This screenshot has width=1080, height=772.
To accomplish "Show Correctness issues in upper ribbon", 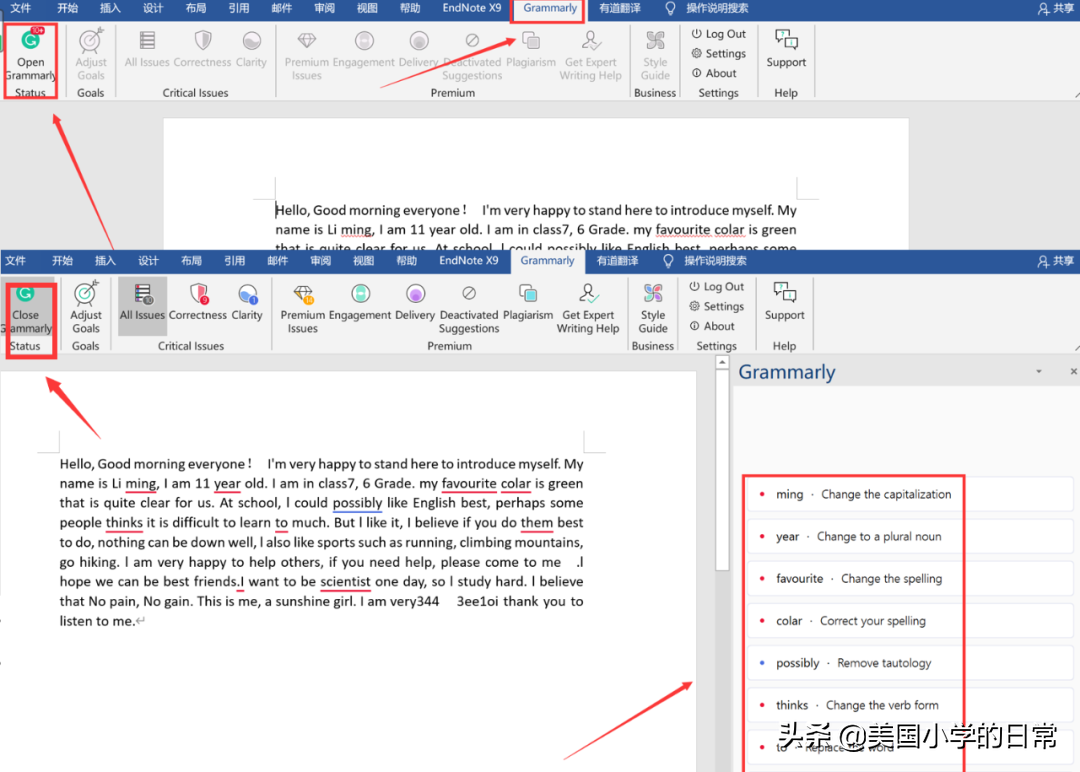I will pos(202,49).
